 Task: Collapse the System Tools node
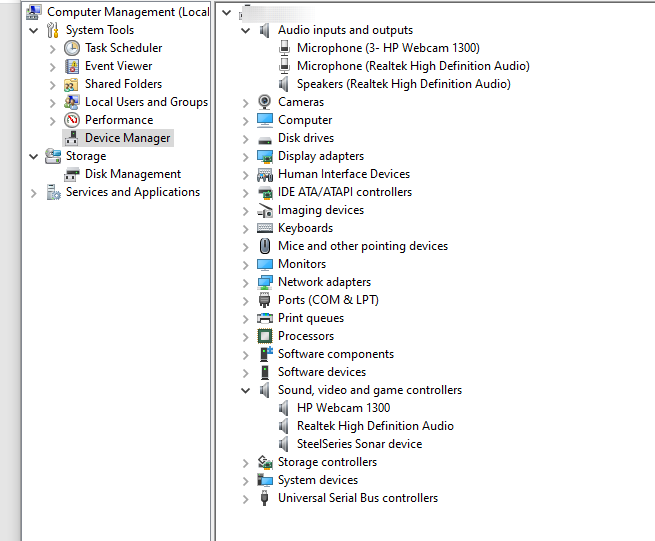point(35,30)
